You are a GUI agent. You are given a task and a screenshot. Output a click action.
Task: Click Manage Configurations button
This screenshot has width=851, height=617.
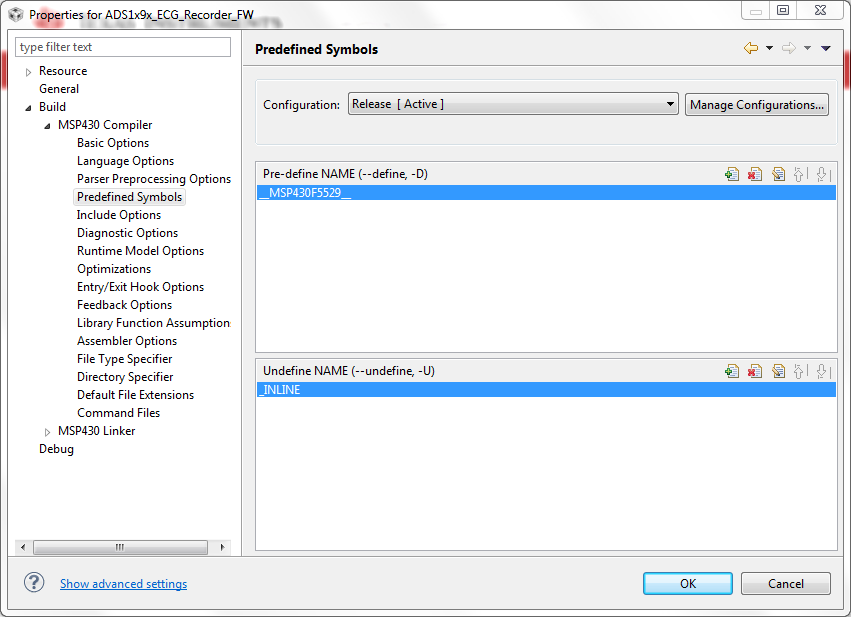tap(757, 105)
